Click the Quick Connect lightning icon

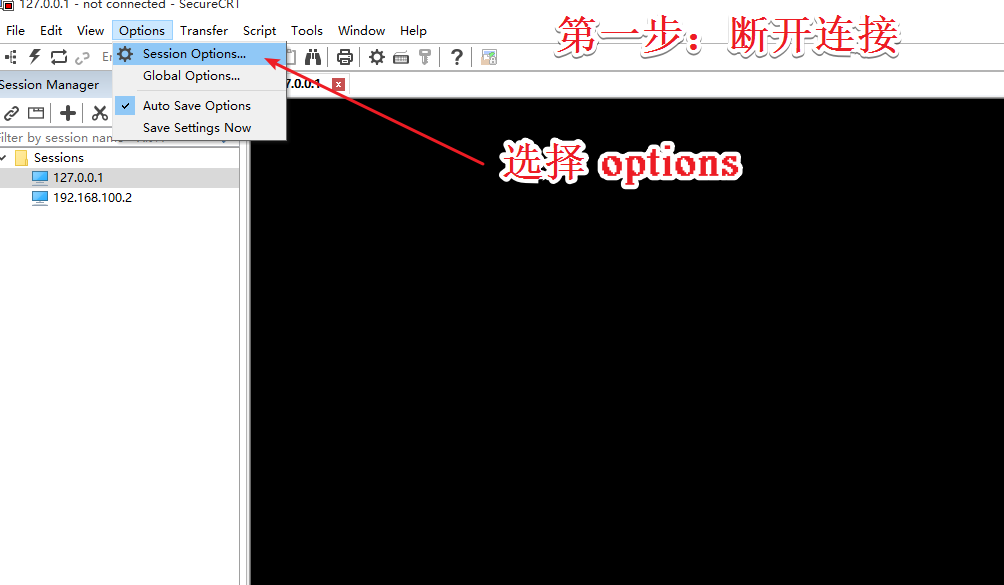click(35, 57)
